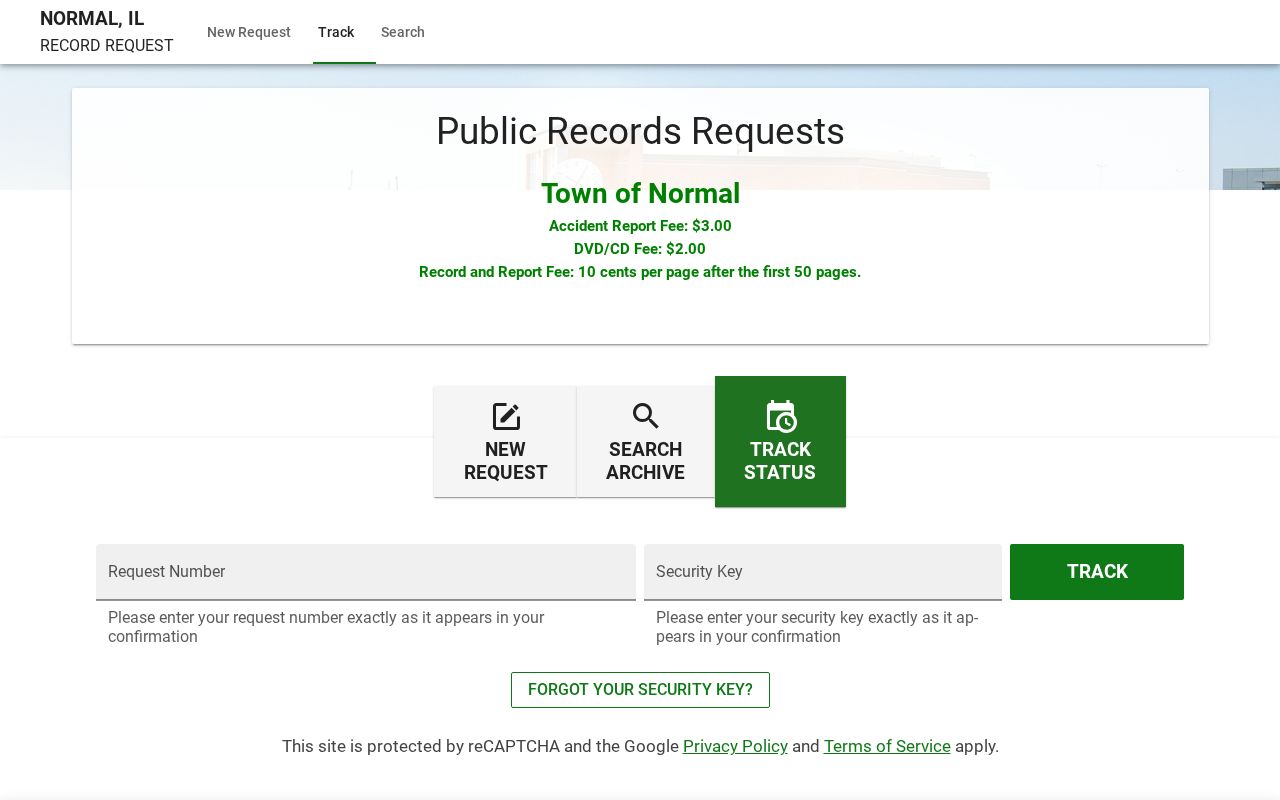1280x800 pixels.
Task: Switch to the Search nav tab
Action: [403, 32]
